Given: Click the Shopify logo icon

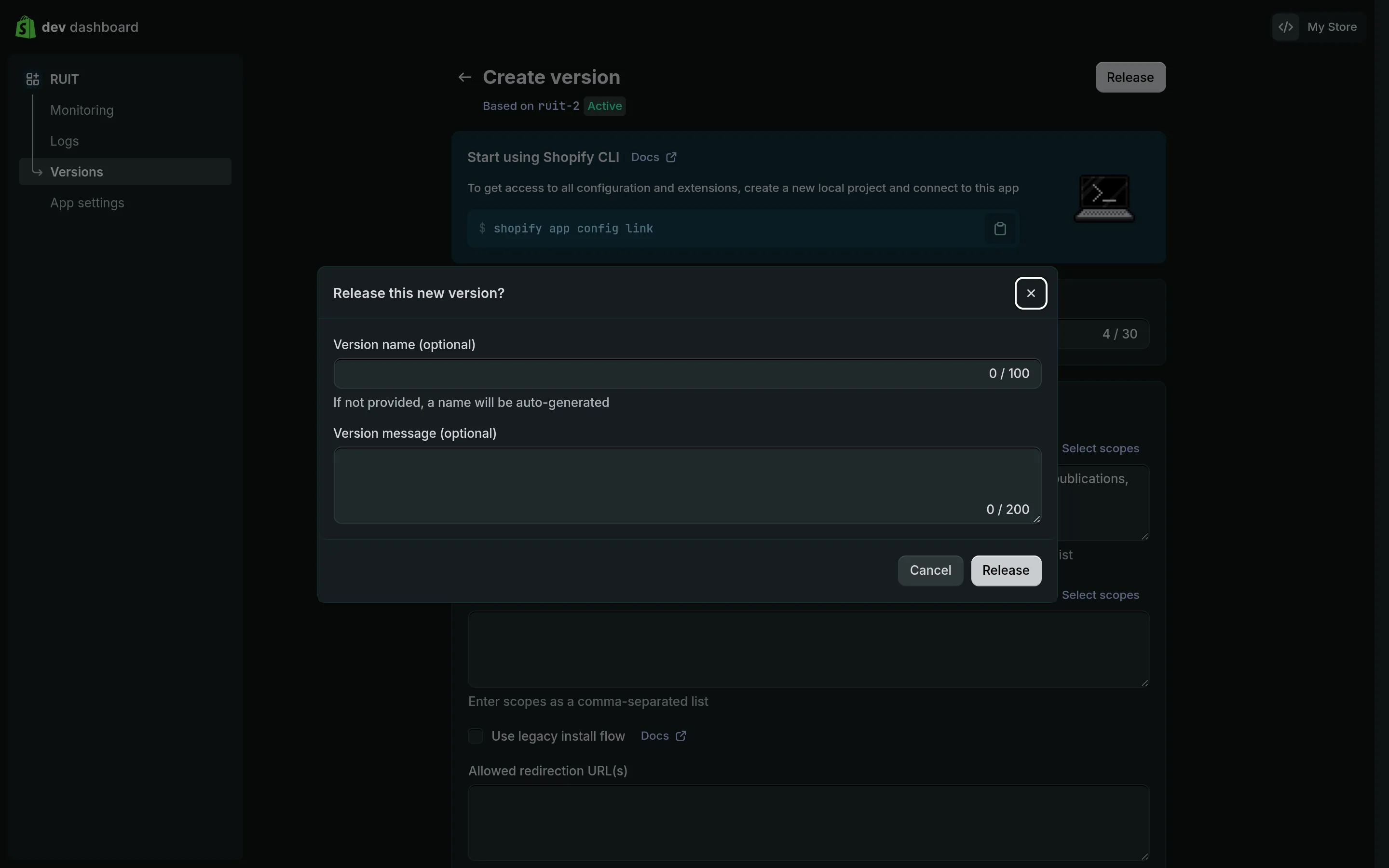Looking at the screenshot, I should point(25,27).
